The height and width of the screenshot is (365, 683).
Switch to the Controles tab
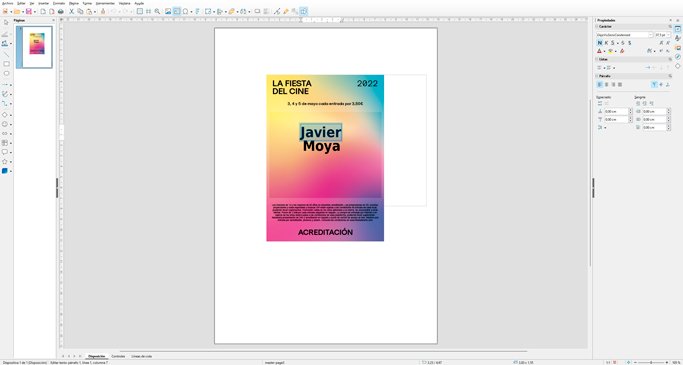coord(118,356)
